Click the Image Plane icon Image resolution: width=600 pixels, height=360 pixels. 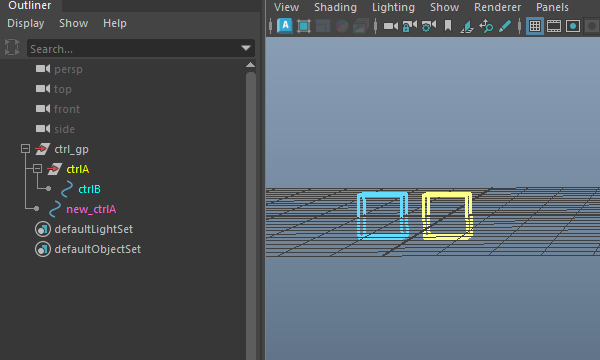pyautogui.click(x=467, y=26)
